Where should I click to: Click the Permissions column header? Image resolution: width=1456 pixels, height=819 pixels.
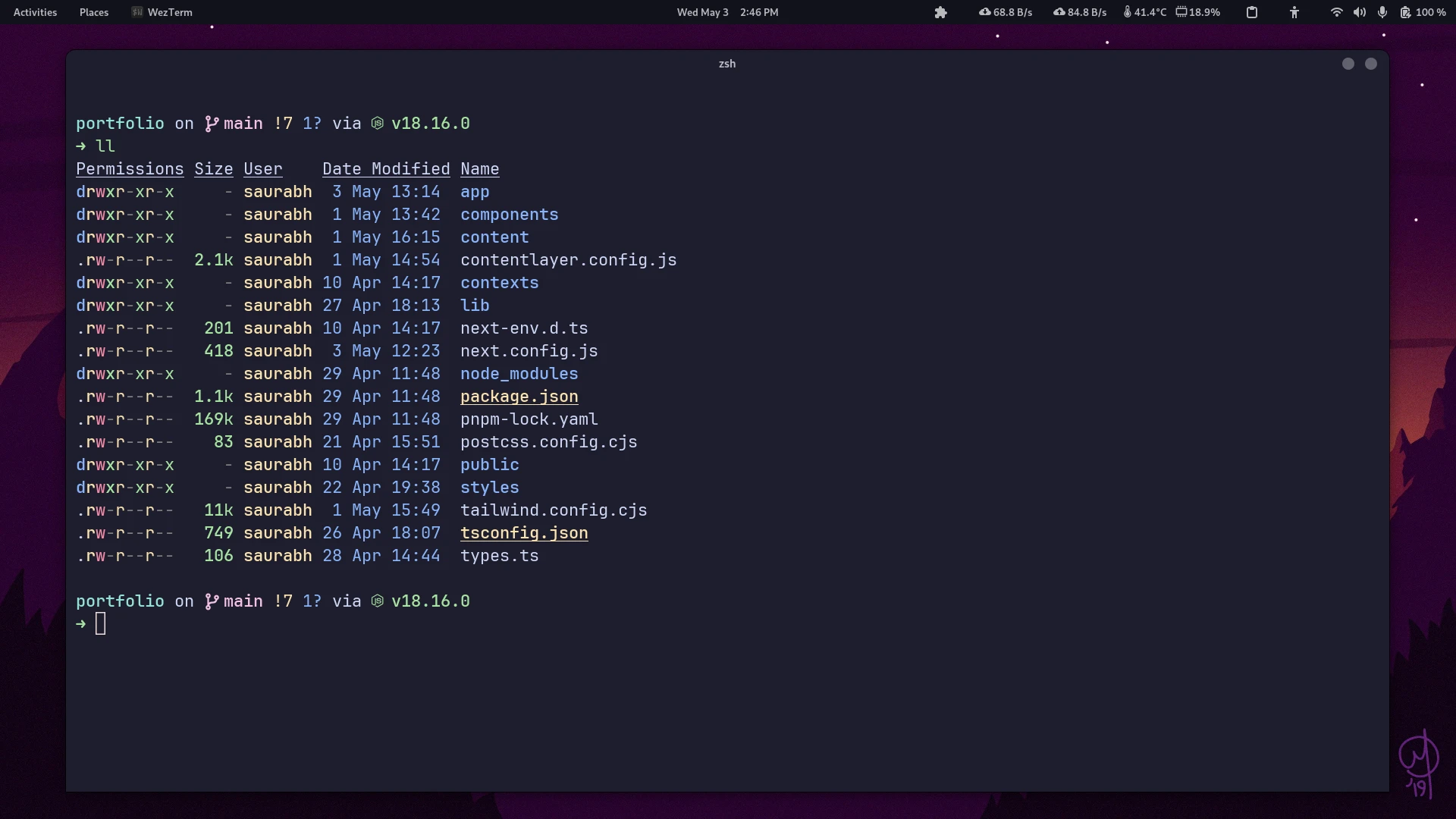(130, 169)
